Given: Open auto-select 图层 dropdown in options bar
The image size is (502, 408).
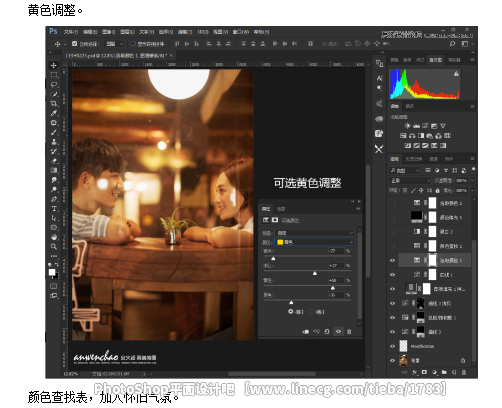Looking at the screenshot, I should pos(115,44).
